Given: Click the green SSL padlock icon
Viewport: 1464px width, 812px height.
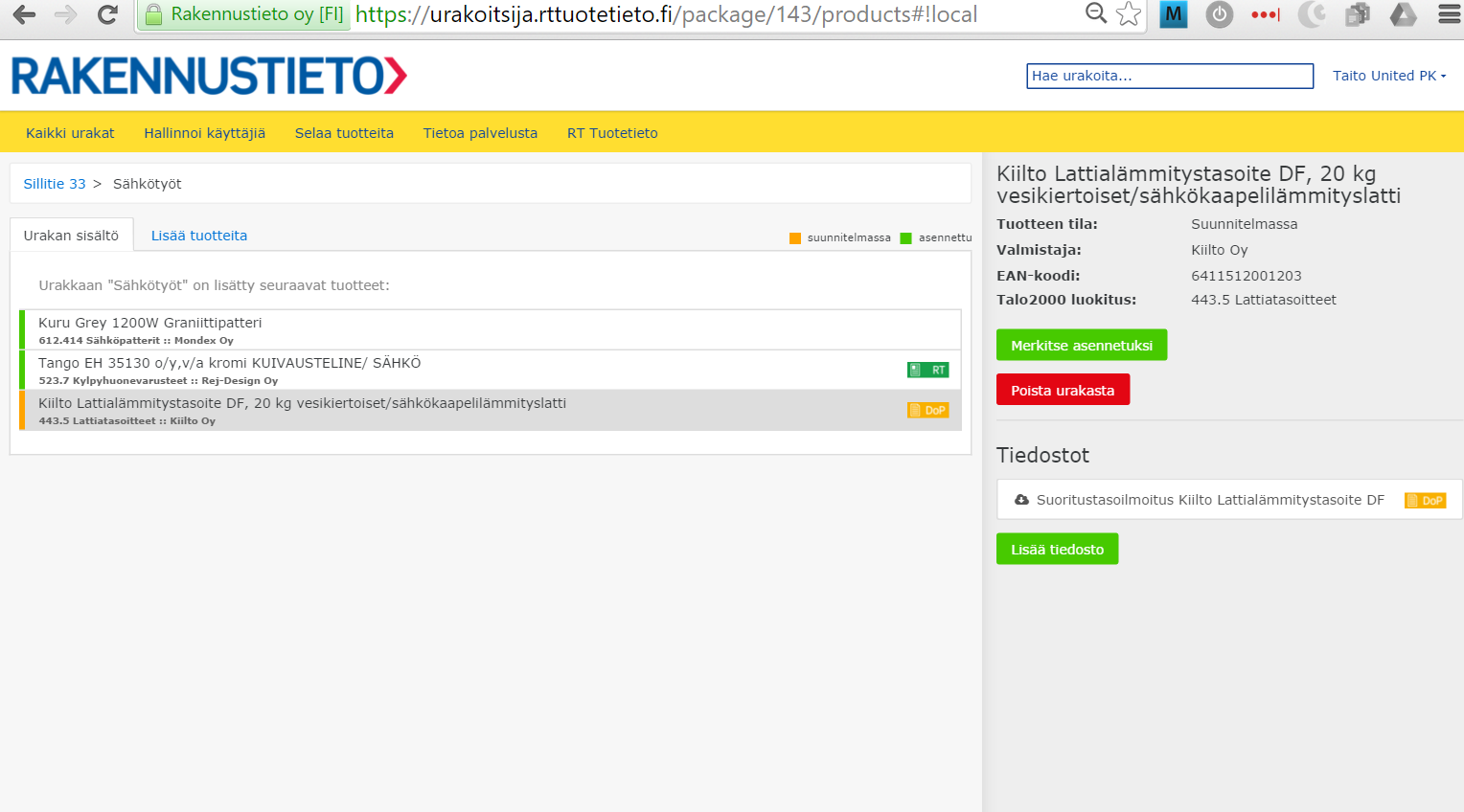Looking at the screenshot, I should tap(153, 14).
